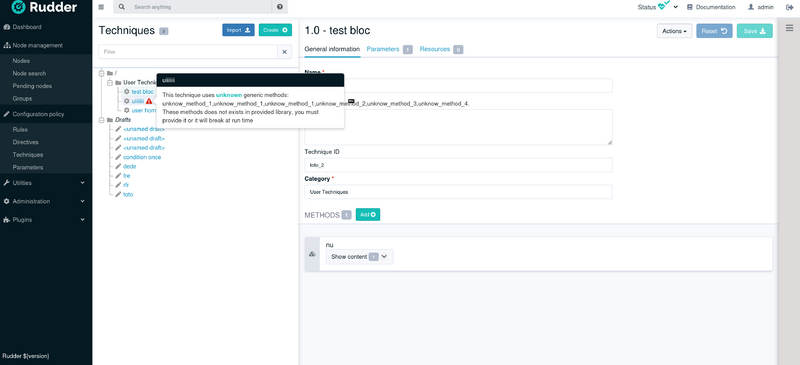Viewport: 800px width, 365px height.
Task: Open Node search page
Action: click(29, 74)
